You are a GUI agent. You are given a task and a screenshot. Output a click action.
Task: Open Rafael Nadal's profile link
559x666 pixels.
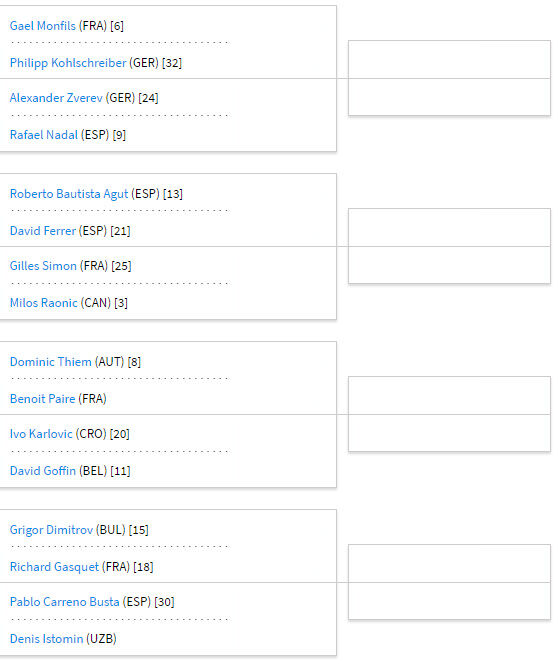click(44, 135)
